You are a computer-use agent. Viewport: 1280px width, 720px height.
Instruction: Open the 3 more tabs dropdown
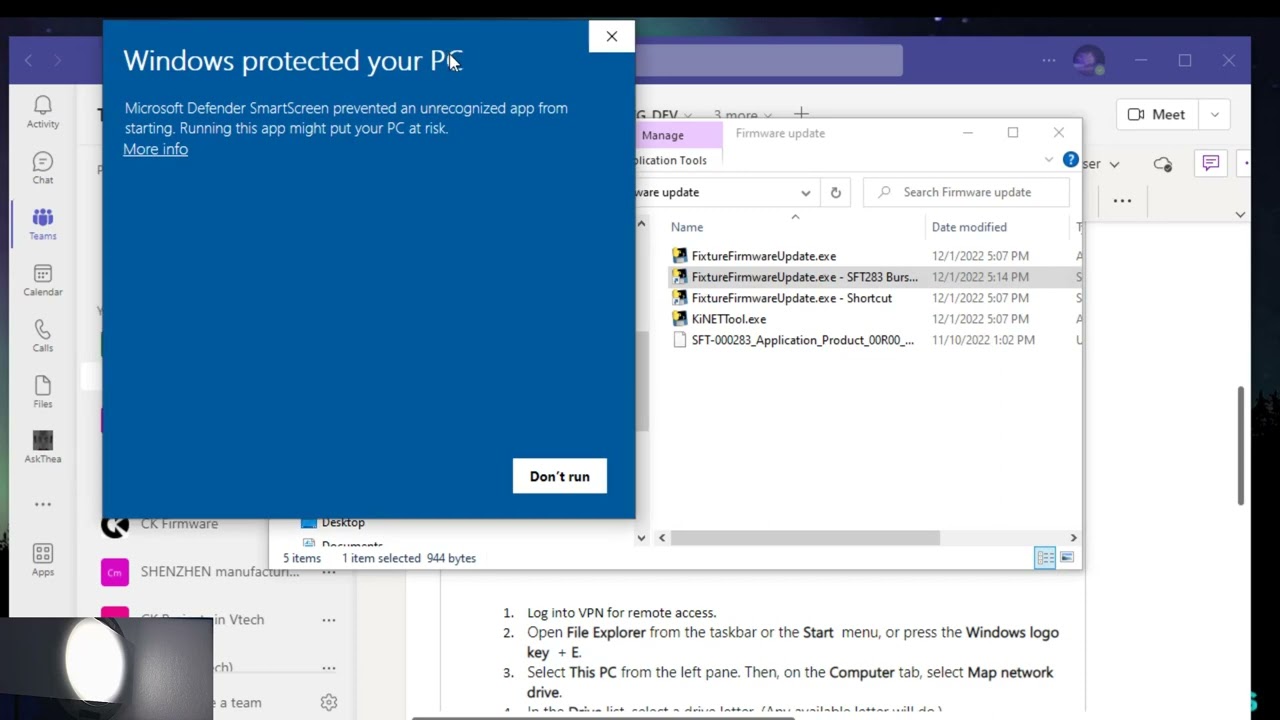point(741,114)
